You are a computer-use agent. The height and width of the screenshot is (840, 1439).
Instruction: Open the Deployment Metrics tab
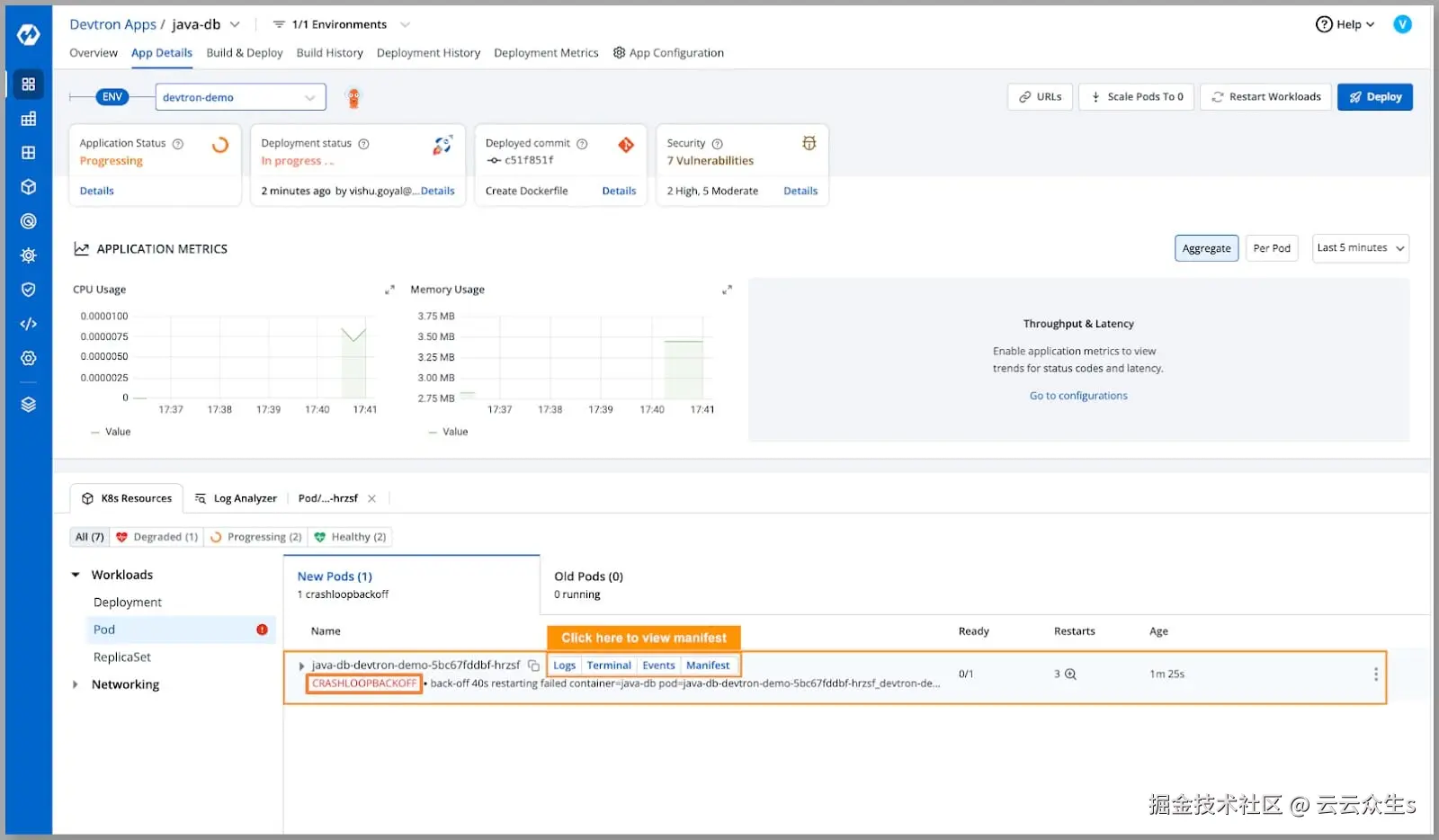pyautogui.click(x=546, y=53)
